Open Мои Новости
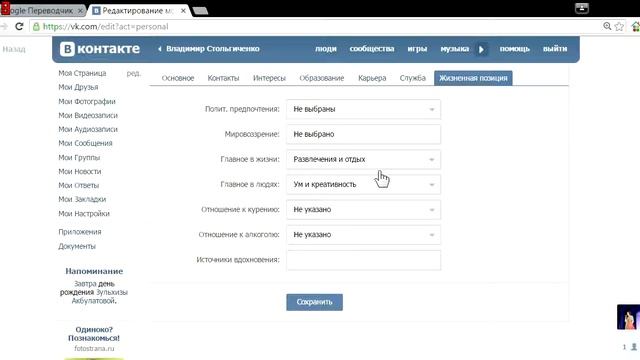 click(80, 171)
